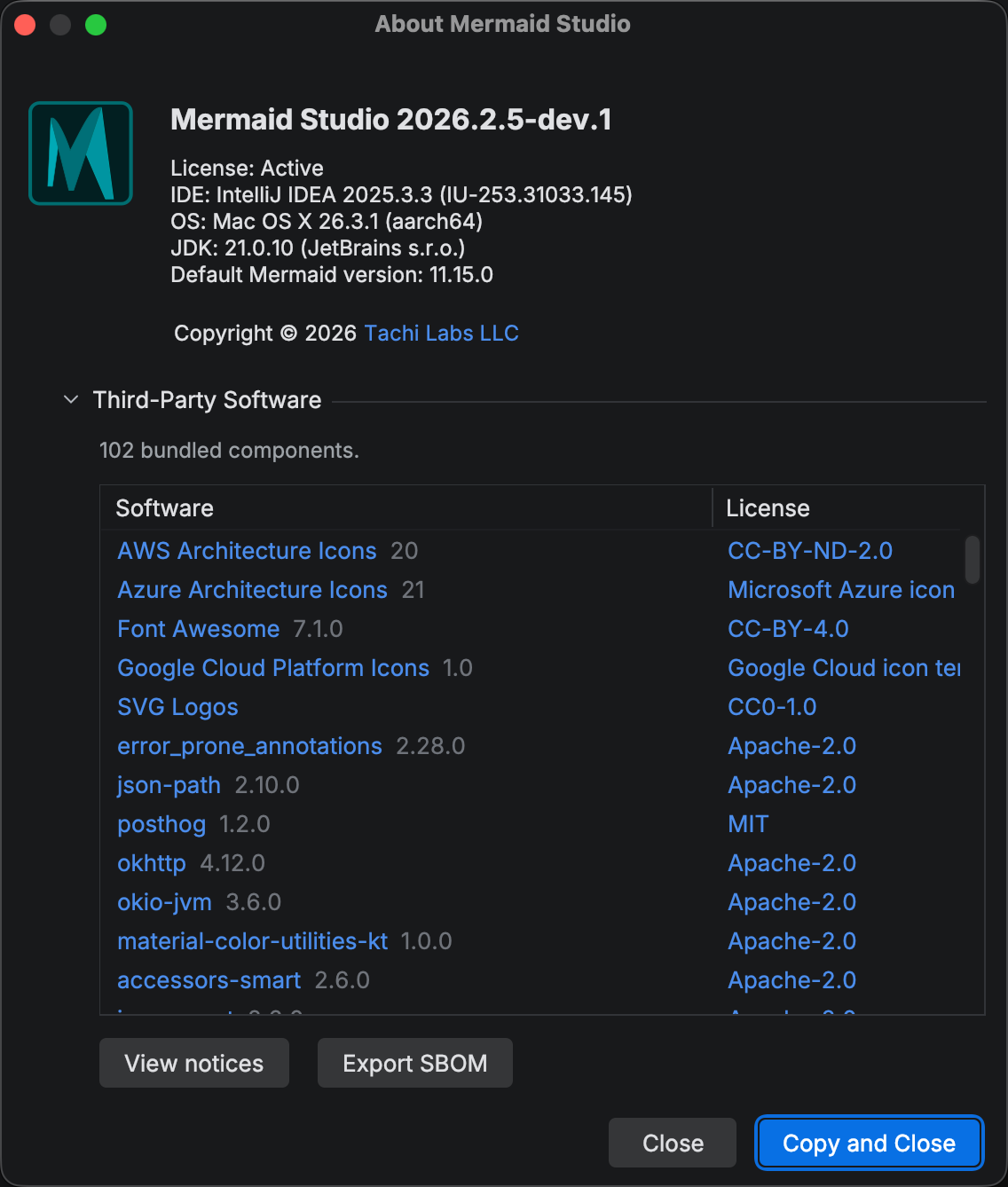Open Apache-2.0 license for material-color-utilities-kt
This screenshot has width=1008, height=1187.
[791, 941]
